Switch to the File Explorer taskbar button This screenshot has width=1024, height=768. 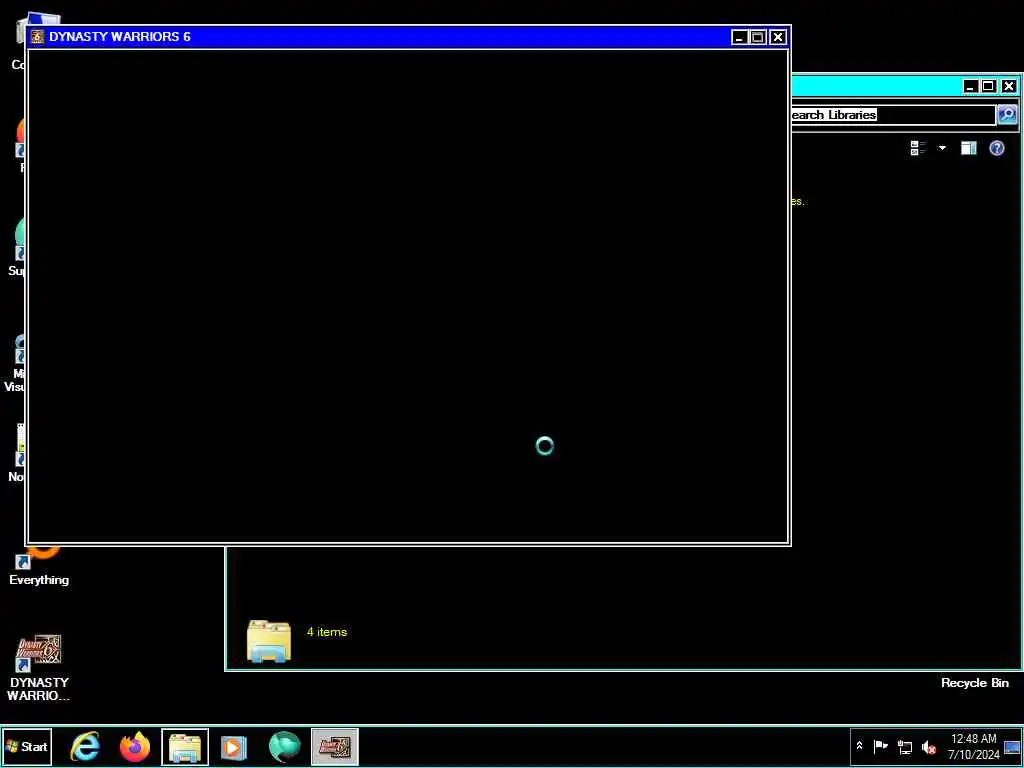click(x=185, y=746)
